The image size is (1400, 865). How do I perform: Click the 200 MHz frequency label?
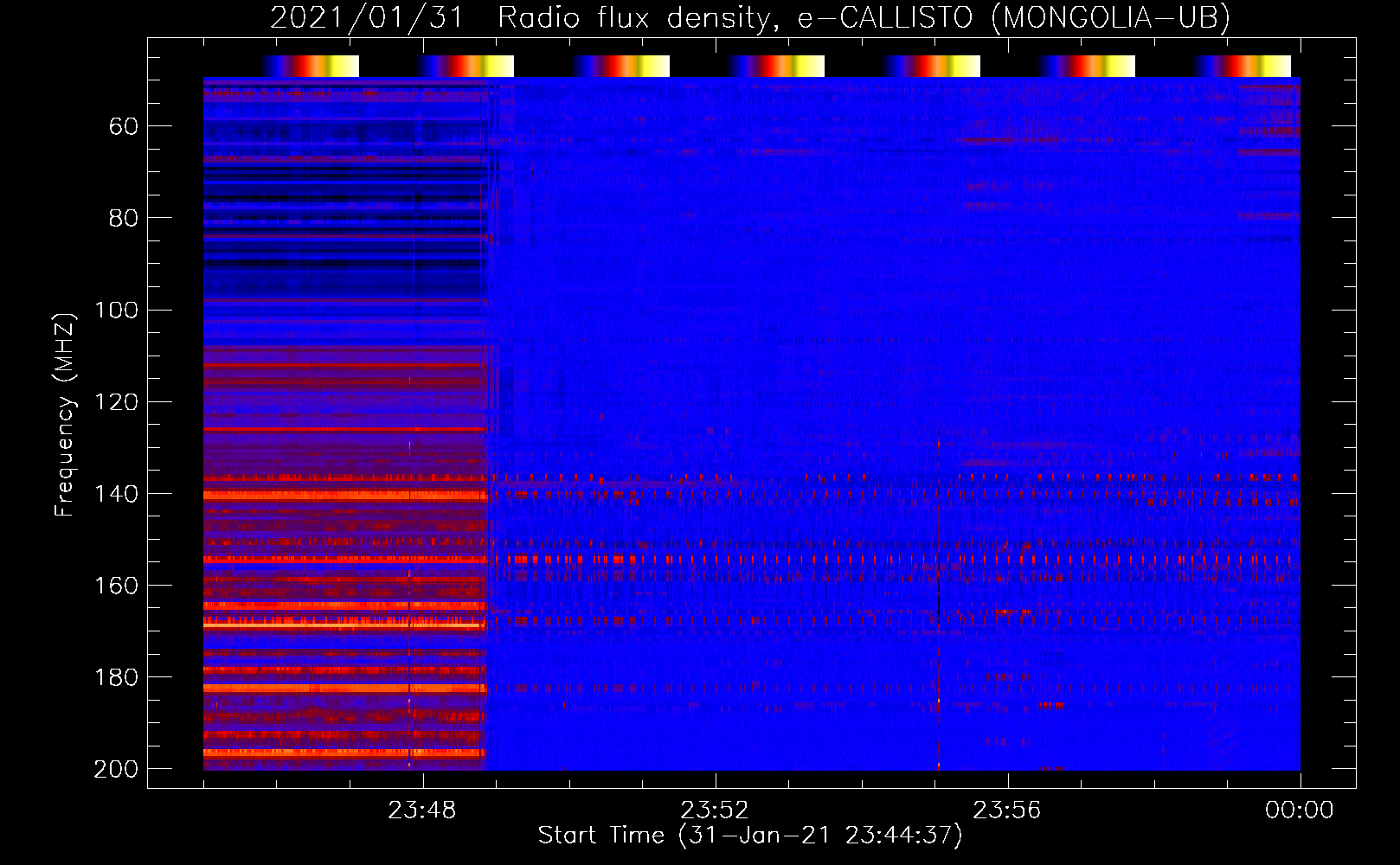tap(116, 769)
